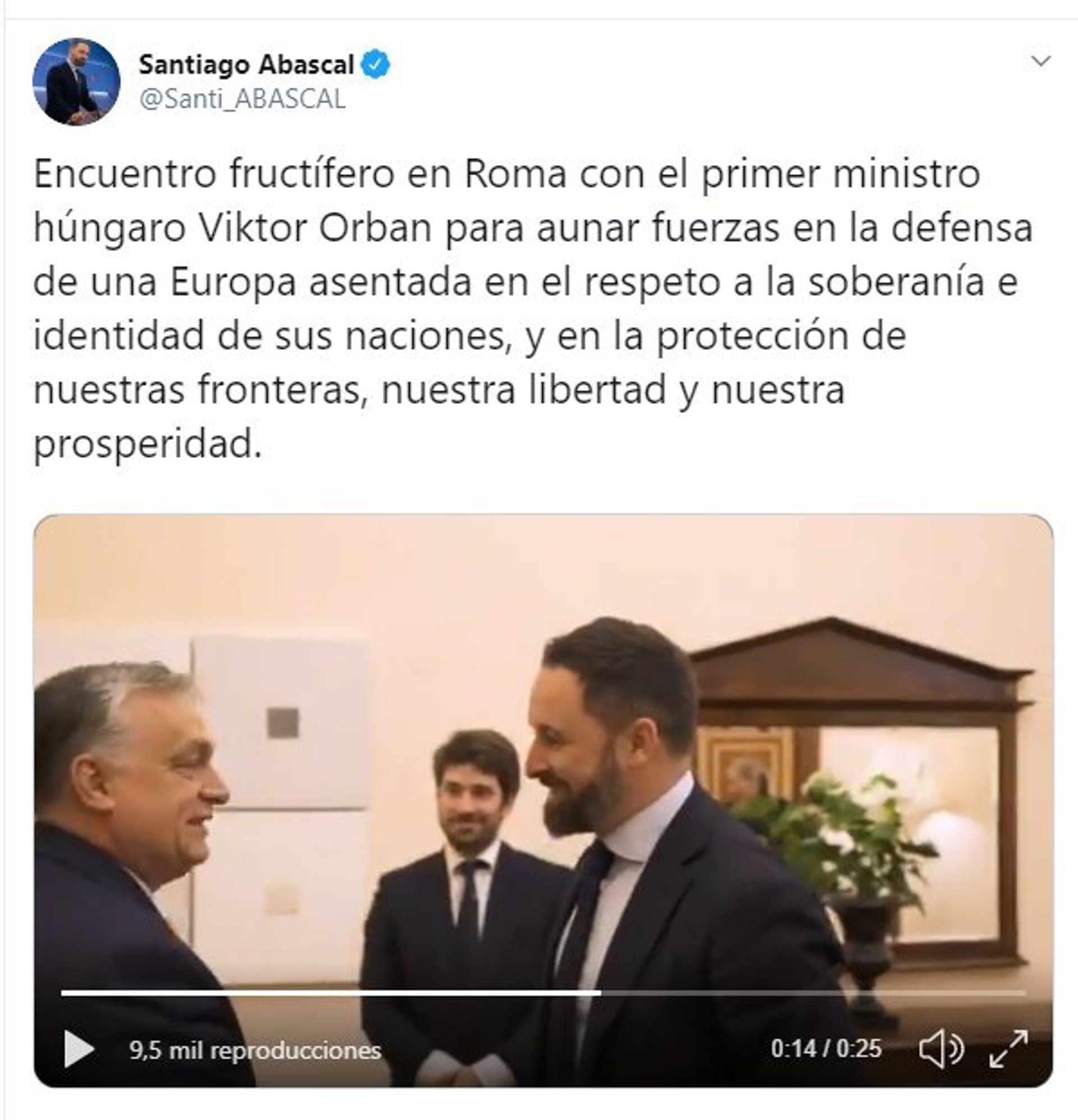Seek to the gray unplayed end of progress bar
This screenshot has width=1078, height=1120.
click(x=1021, y=993)
